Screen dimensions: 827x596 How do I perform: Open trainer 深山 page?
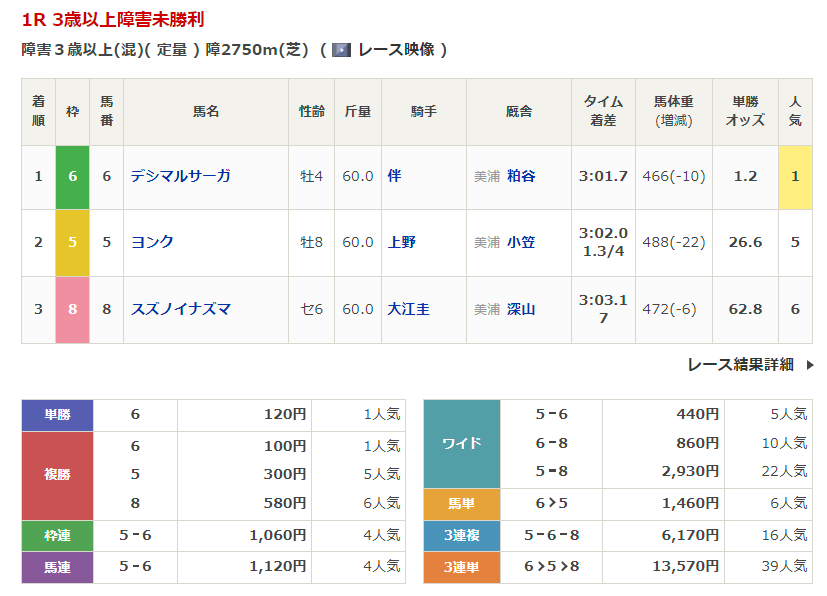click(x=520, y=309)
